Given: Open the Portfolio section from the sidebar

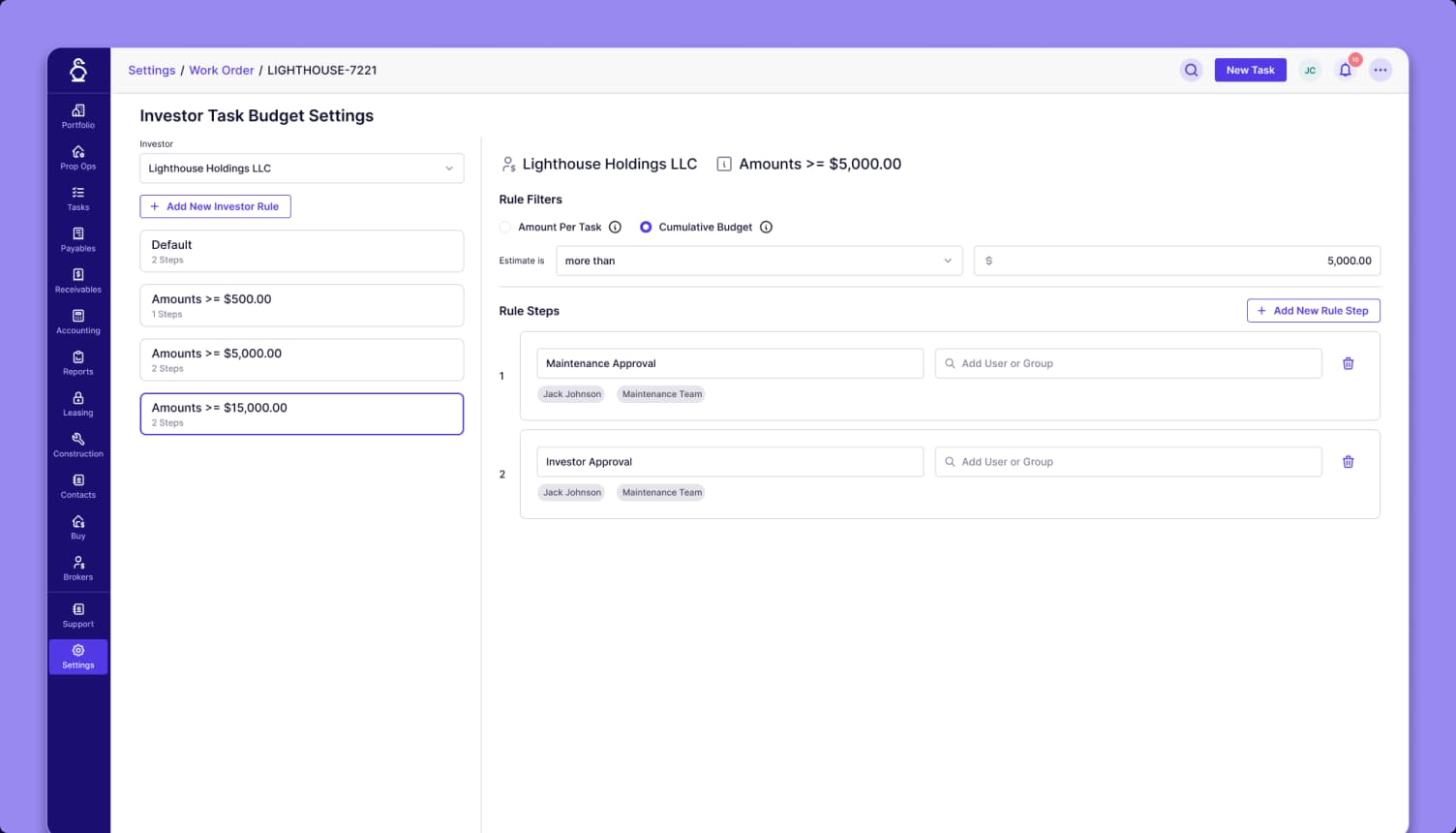Looking at the screenshot, I should [77, 115].
